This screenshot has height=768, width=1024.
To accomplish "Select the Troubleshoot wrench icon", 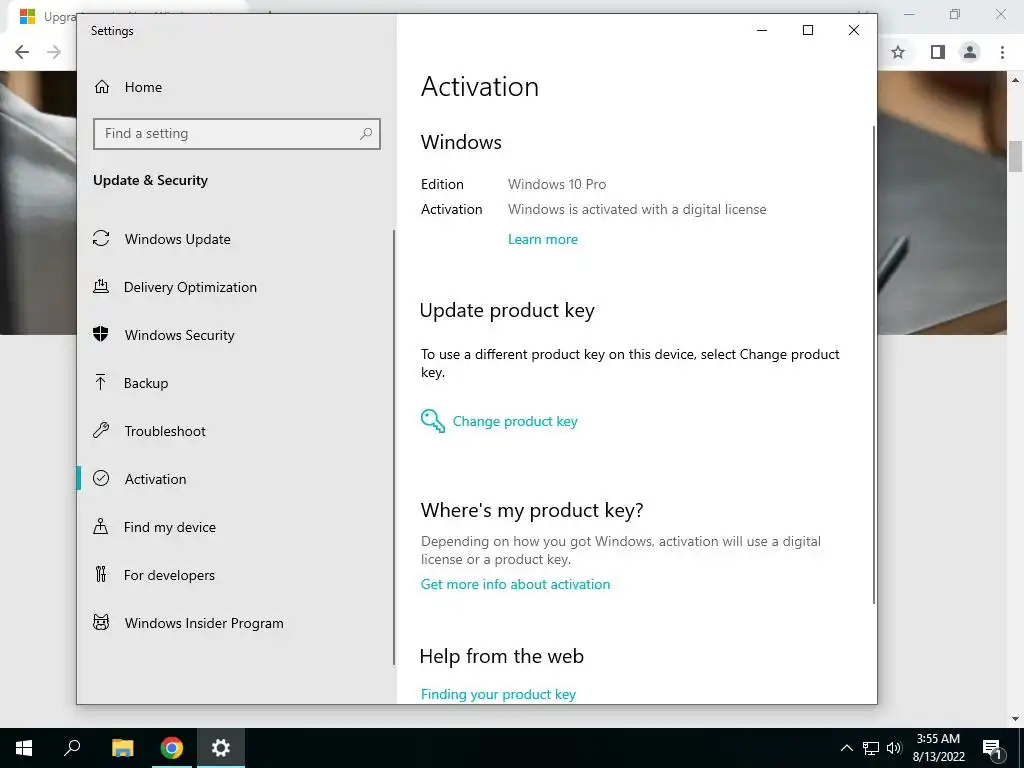I will pyautogui.click(x=101, y=430).
